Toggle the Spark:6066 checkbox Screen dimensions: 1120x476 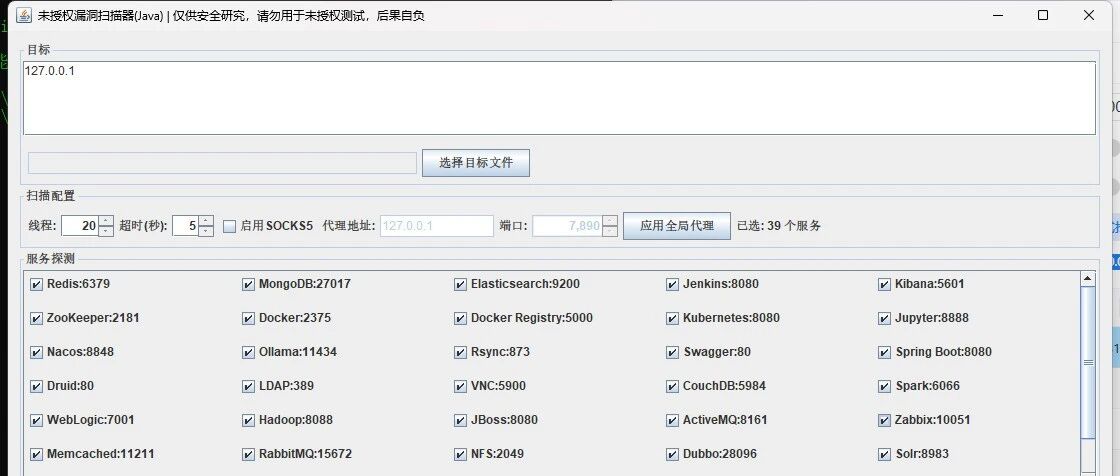[884, 386]
